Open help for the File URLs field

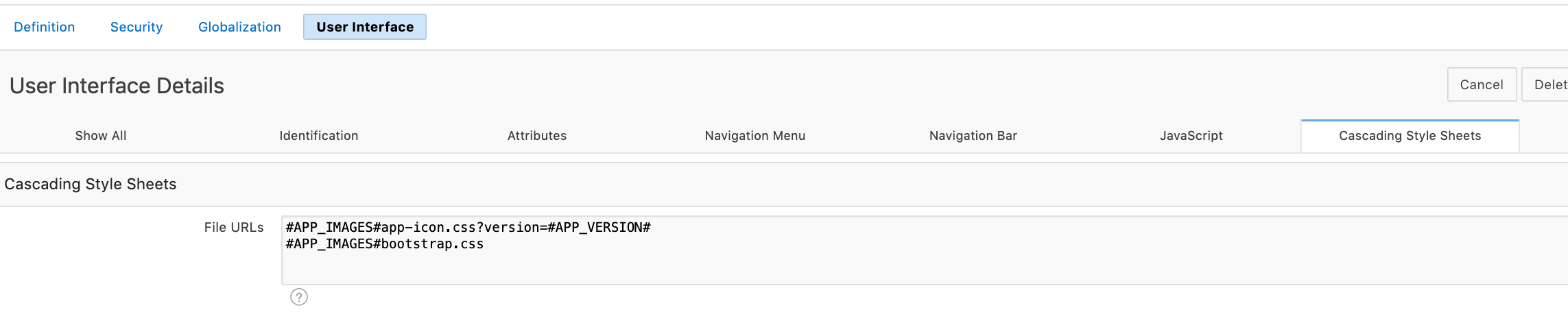(x=299, y=297)
